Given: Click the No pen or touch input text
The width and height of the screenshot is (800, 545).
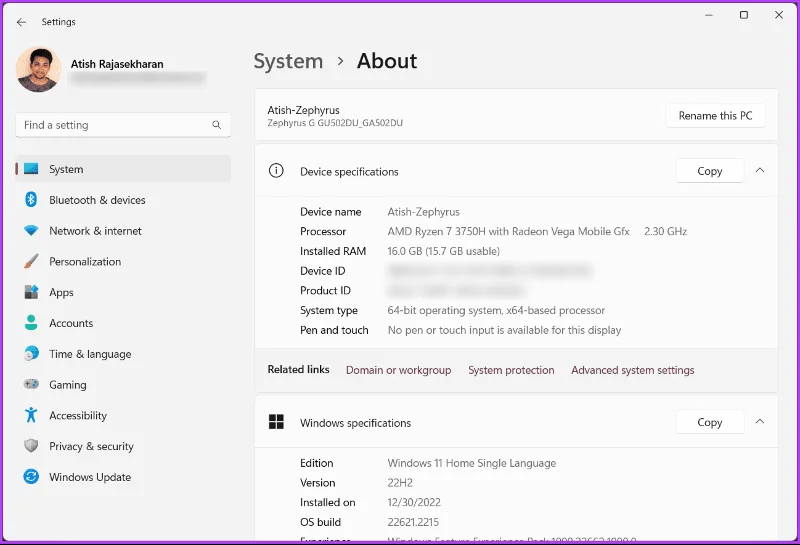Looking at the screenshot, I should [504, 330].
